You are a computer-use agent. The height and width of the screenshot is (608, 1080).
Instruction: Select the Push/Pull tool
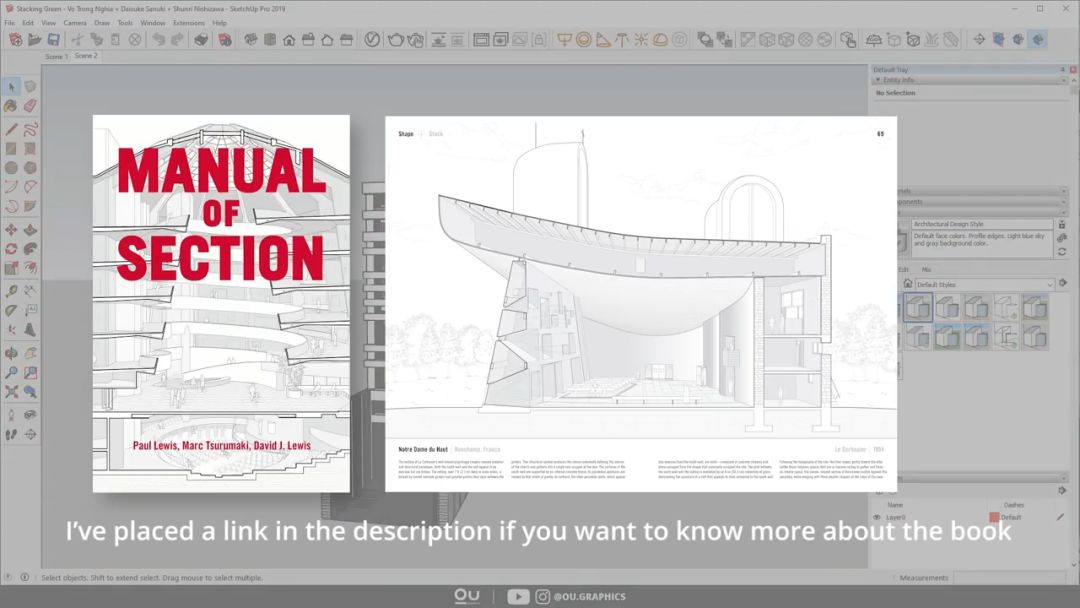coord(30,229)
